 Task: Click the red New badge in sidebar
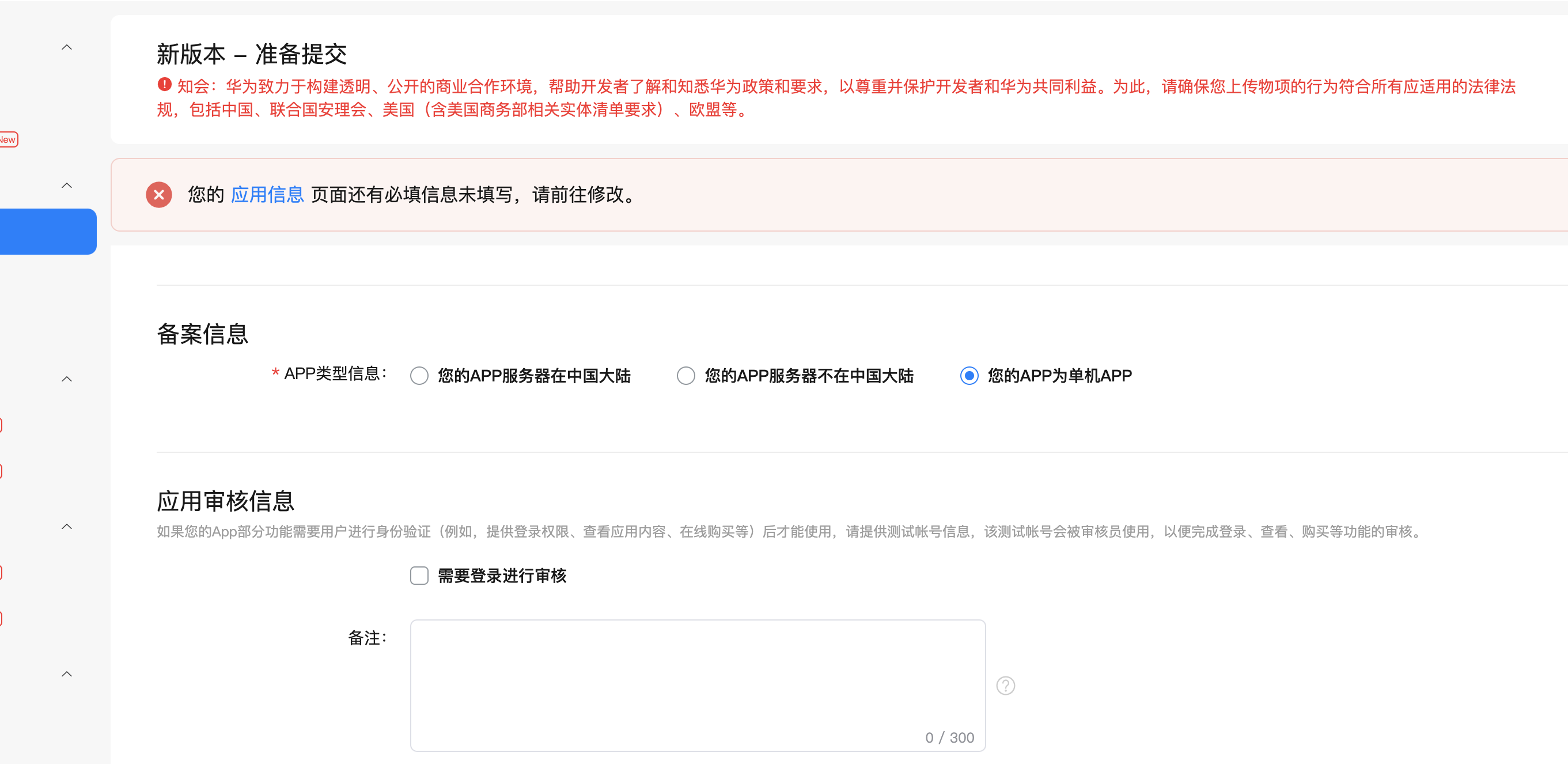[8, 139]
